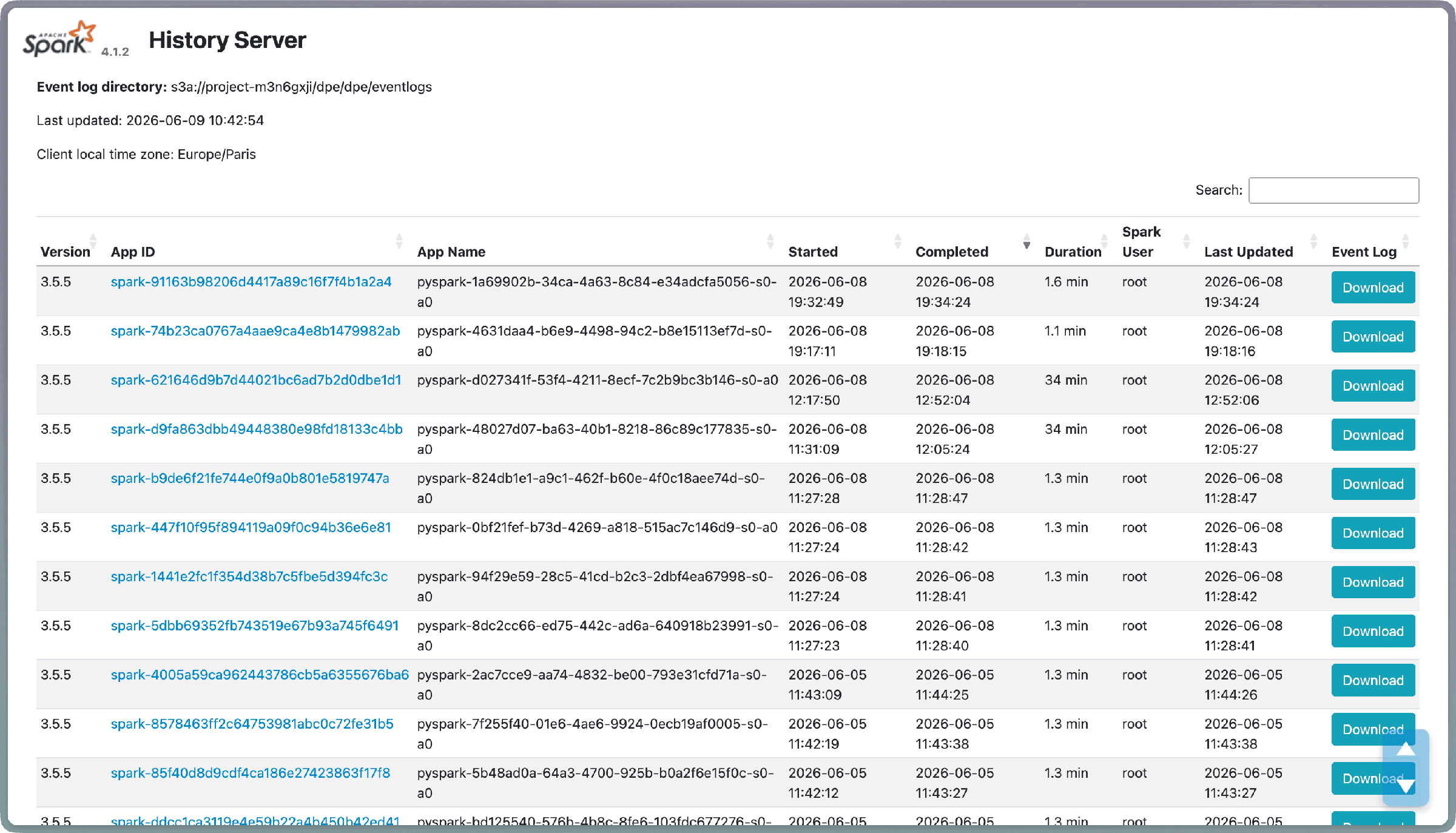1456x833 pixels.
Task: Download event log for spark-74b23ca0 app
Action: pos(1373,337)
